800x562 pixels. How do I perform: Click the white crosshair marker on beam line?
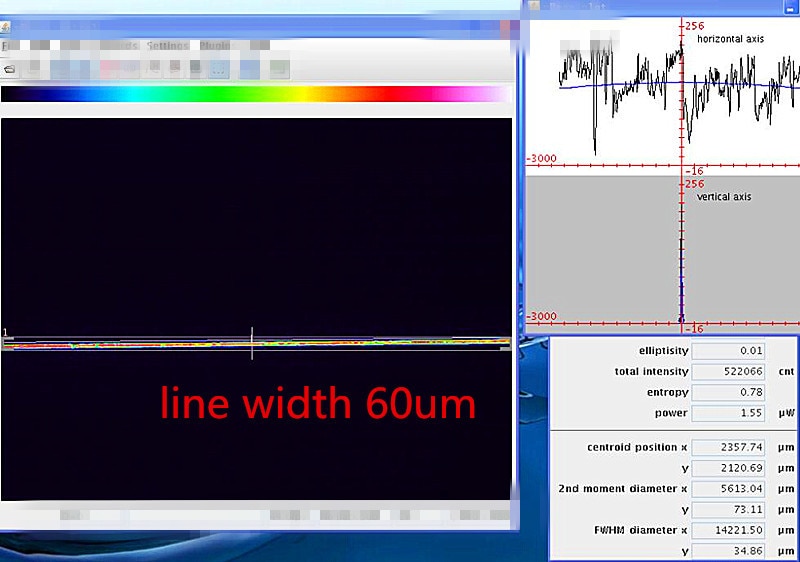[252, 343]
